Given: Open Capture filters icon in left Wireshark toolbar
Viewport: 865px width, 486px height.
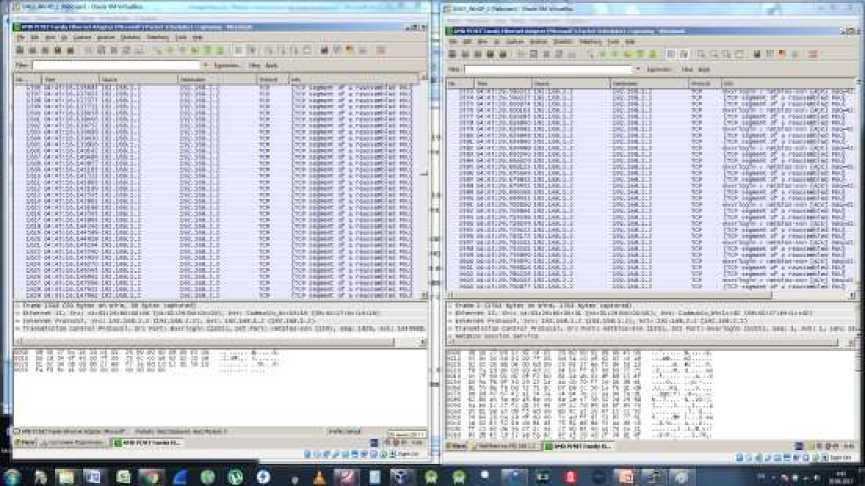Looking at the screenshot, I should point(324,51).
